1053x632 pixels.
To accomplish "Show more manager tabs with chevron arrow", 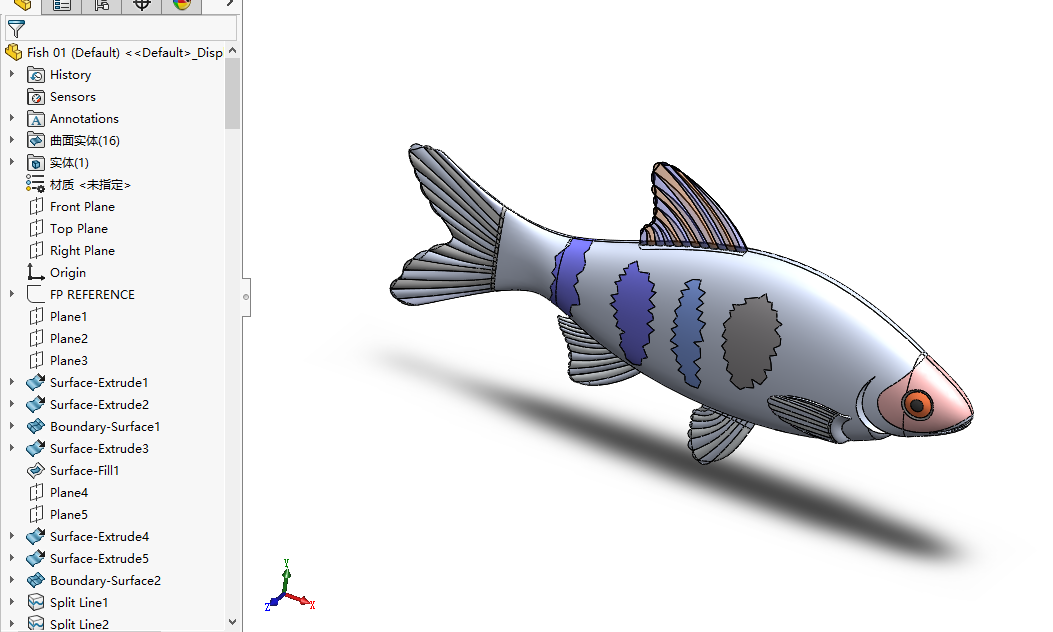I will [229, 4].
